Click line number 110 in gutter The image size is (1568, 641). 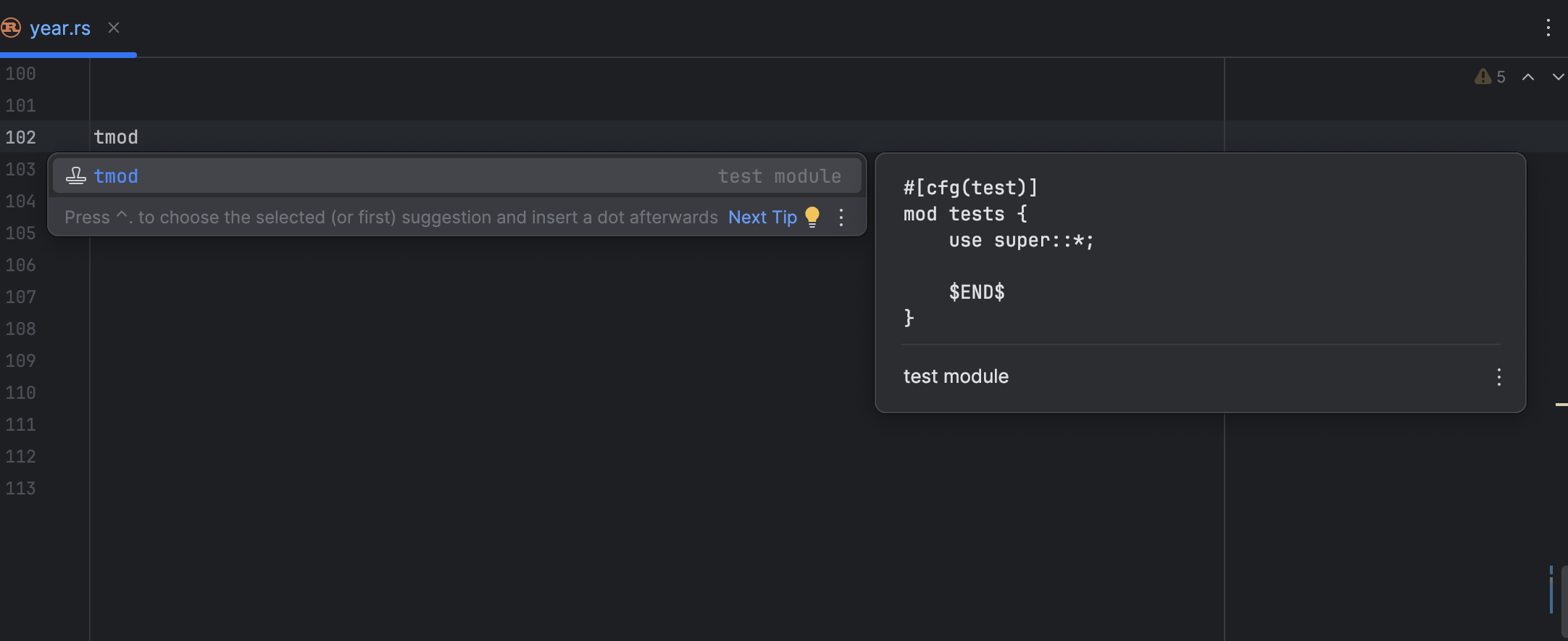(20, 392)
